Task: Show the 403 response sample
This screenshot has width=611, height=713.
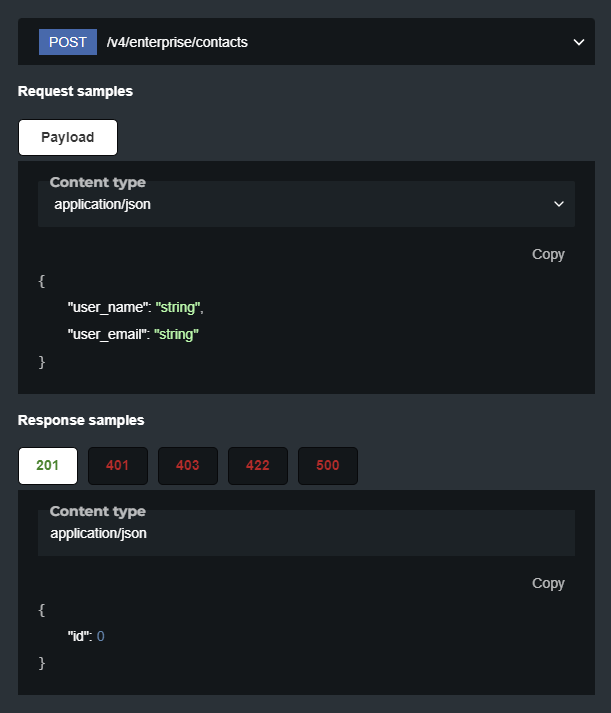Action: click(x=188, y=466)
